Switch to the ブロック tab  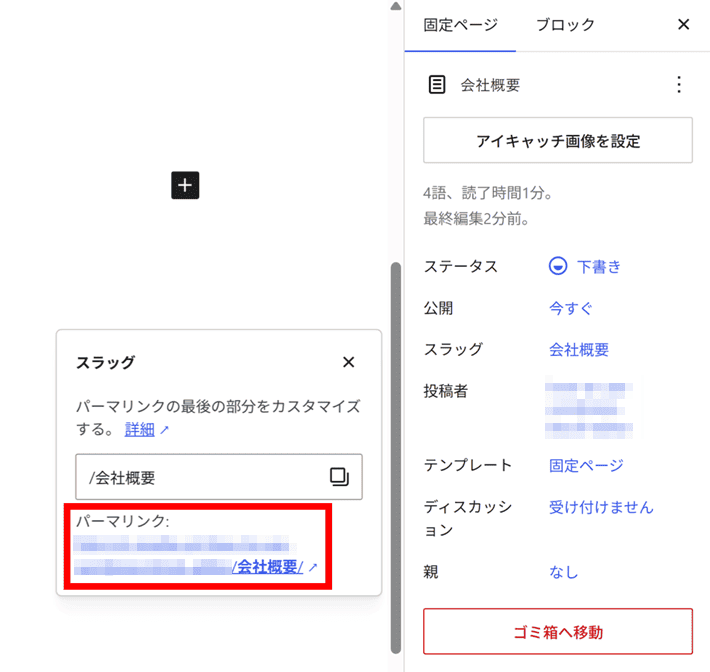565,25
